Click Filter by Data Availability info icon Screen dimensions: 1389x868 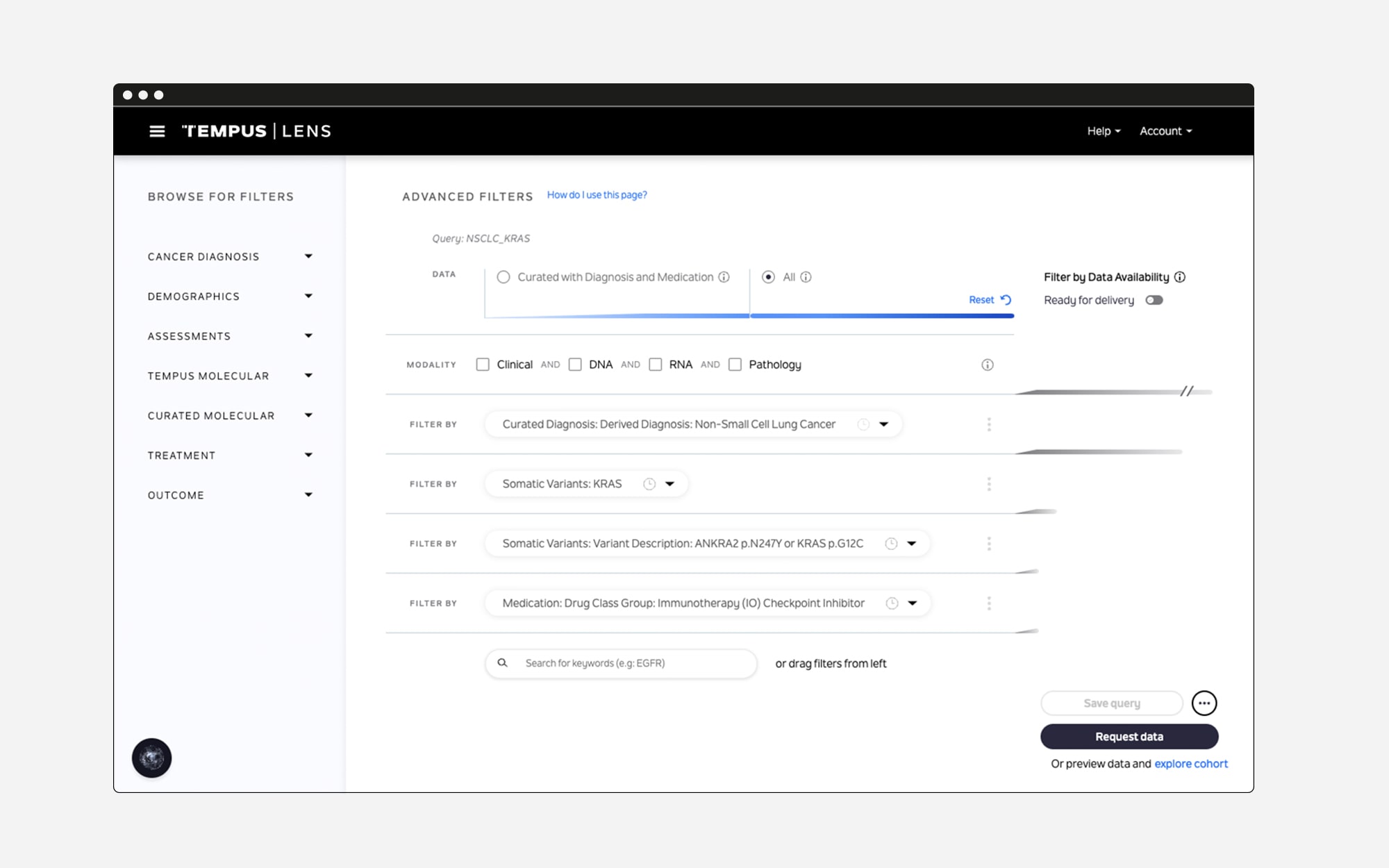(1180, 277)
